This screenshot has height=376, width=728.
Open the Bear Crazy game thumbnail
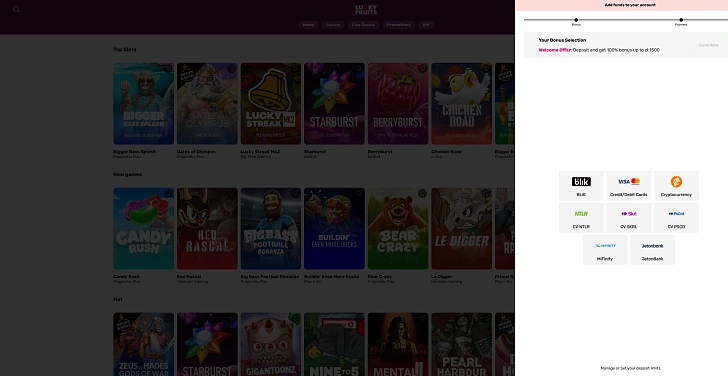pos(398,228)
